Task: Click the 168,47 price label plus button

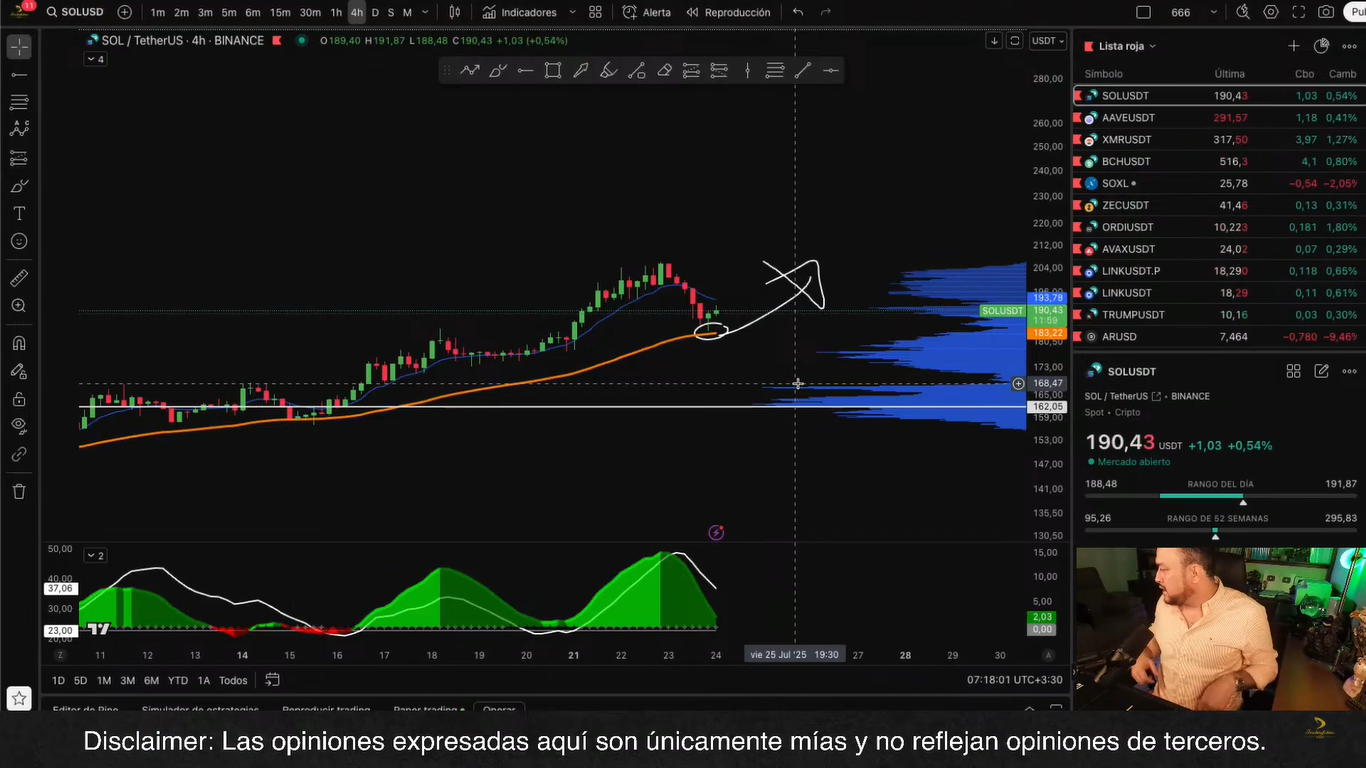Action: coord(1018,384)
